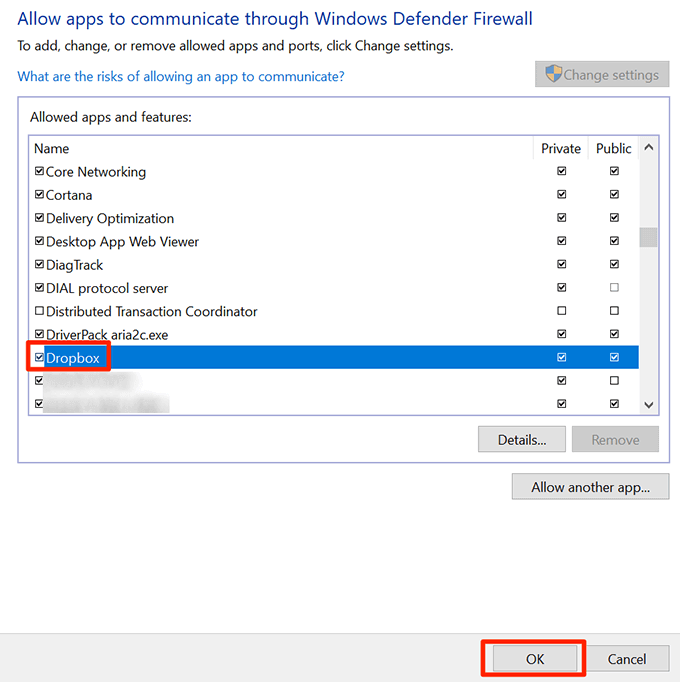This screenshot has width=680, height=682.
Task: Click the Name column header
Action: (x=51, y=149)
